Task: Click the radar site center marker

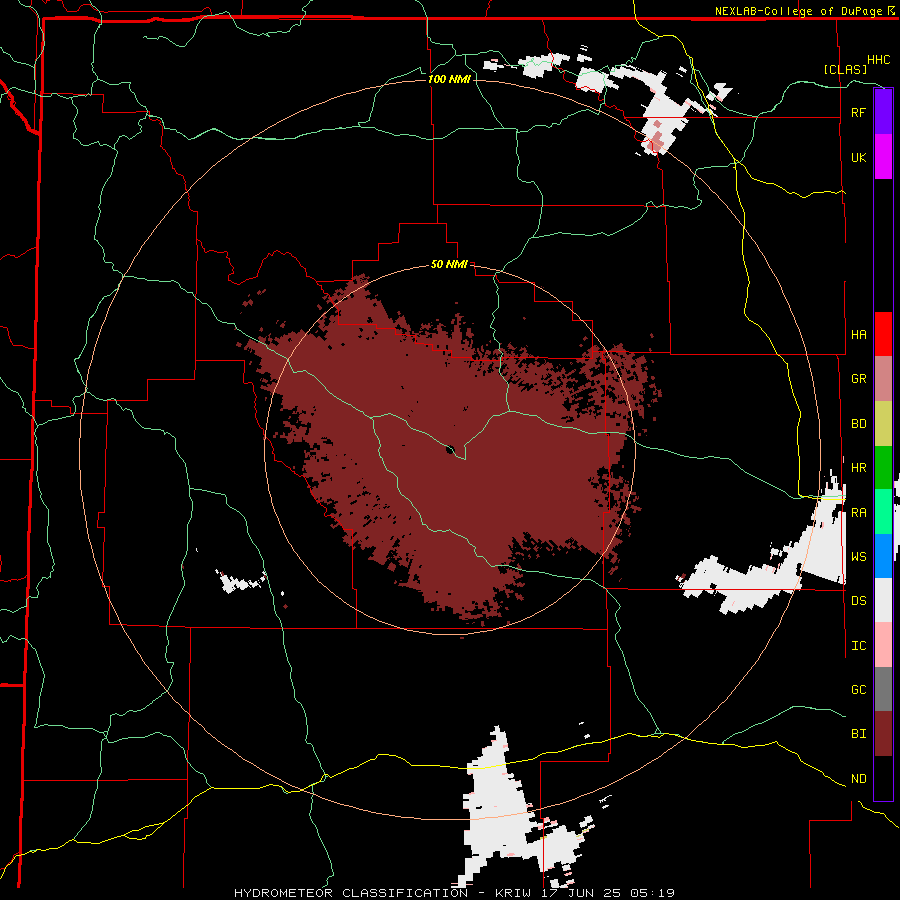Action: 451,449
